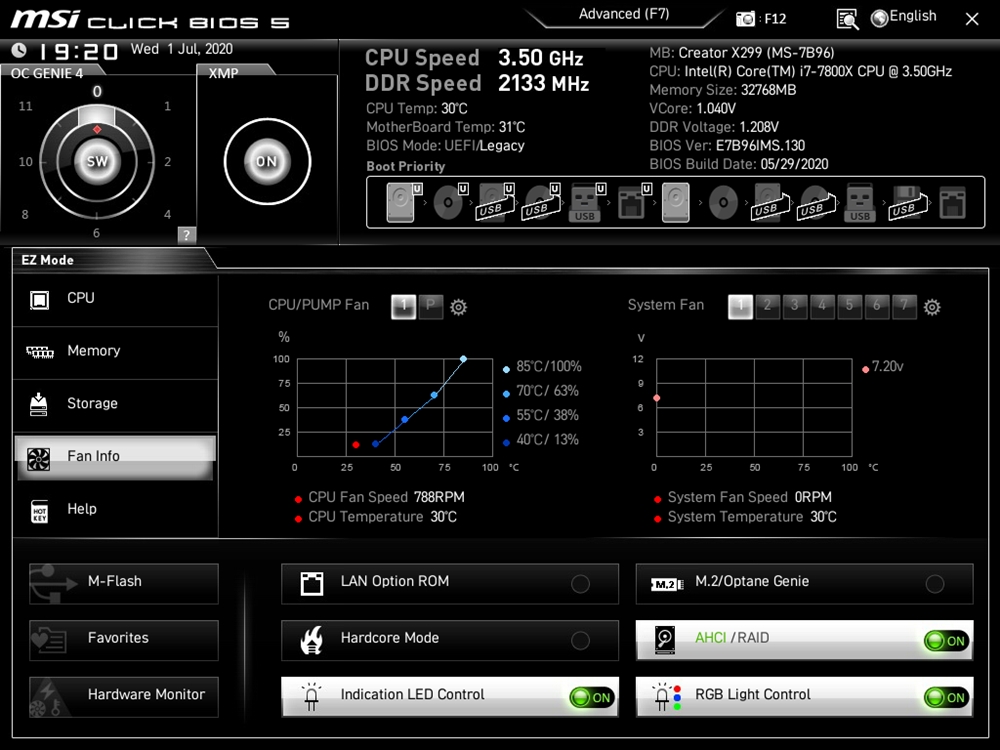Viewport: 1000px width, 750px height.
Task: Select the Fan Info section
Action: [x=115, y=457]
